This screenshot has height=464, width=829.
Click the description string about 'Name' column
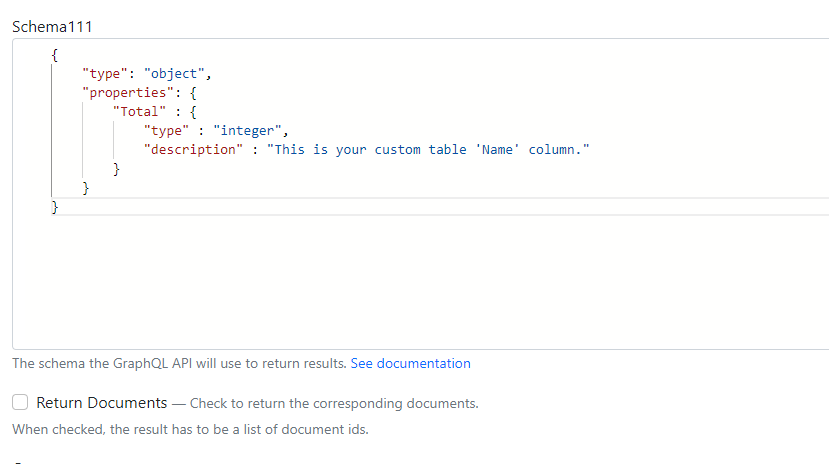click(x=428, y=150)
